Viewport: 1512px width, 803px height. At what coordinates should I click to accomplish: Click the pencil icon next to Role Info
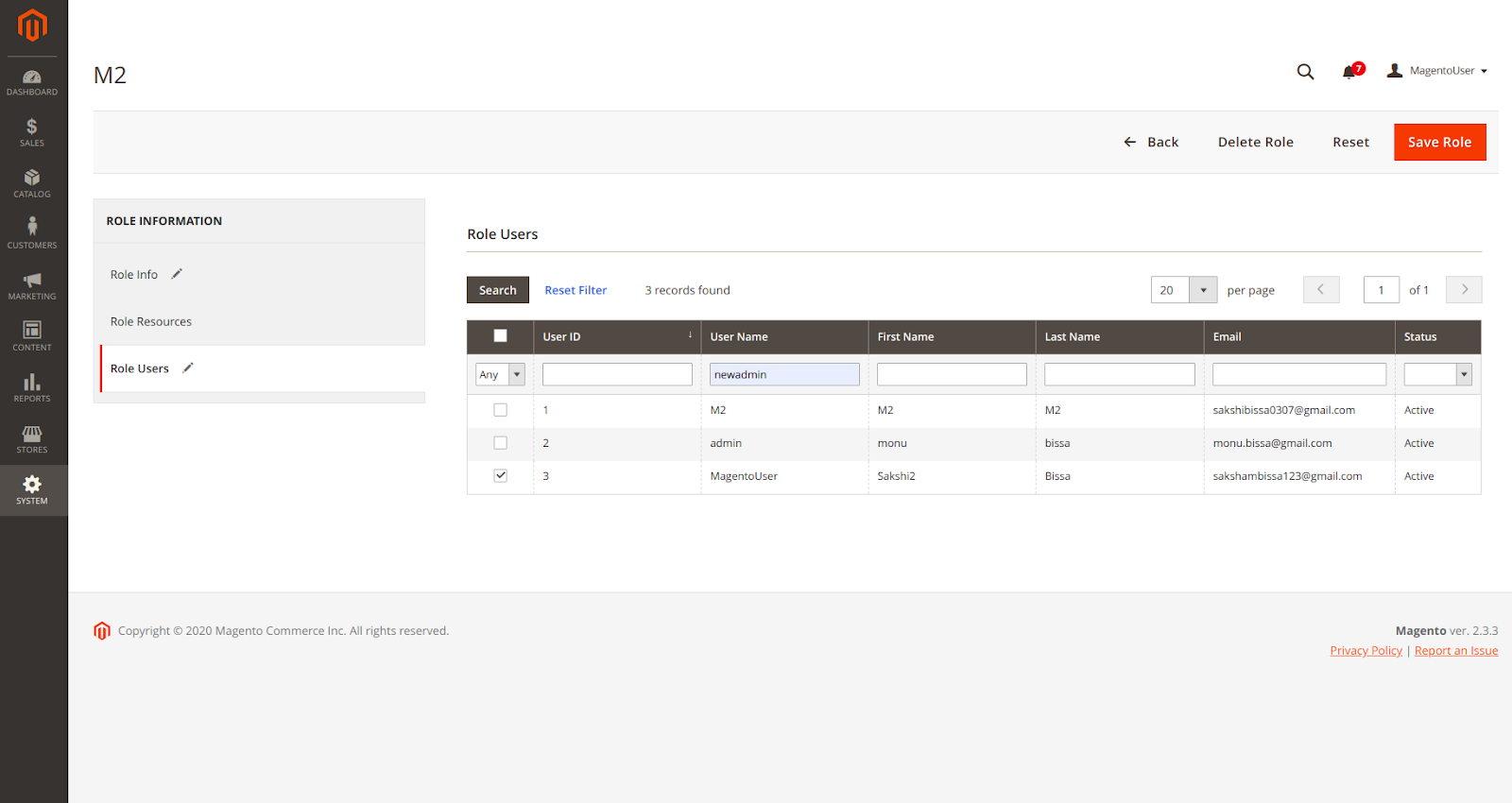click(x=177, y=274)
